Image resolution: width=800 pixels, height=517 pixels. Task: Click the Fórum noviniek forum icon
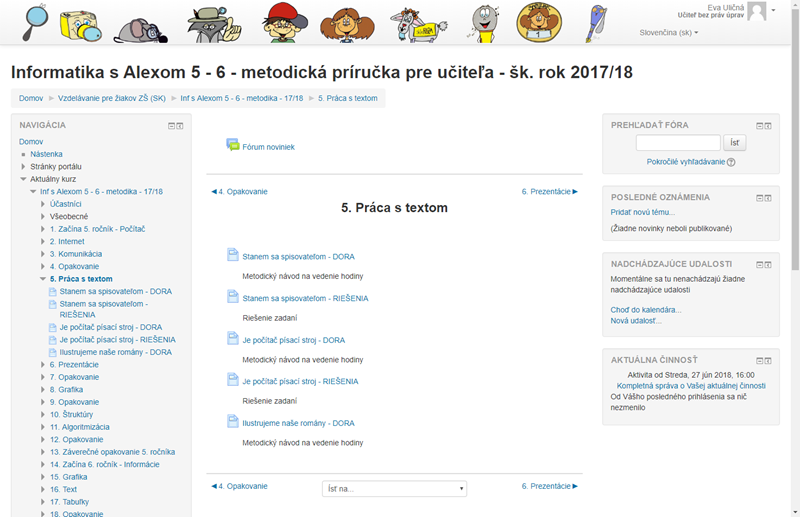coord(233,145)
